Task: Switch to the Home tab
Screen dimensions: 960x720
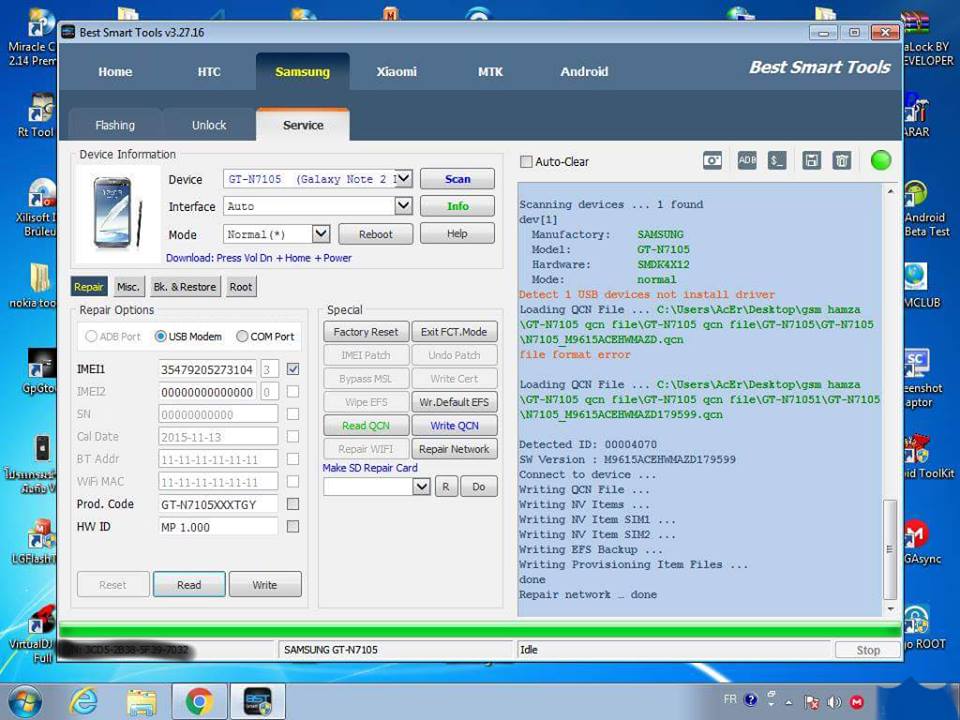Action: 115,72
